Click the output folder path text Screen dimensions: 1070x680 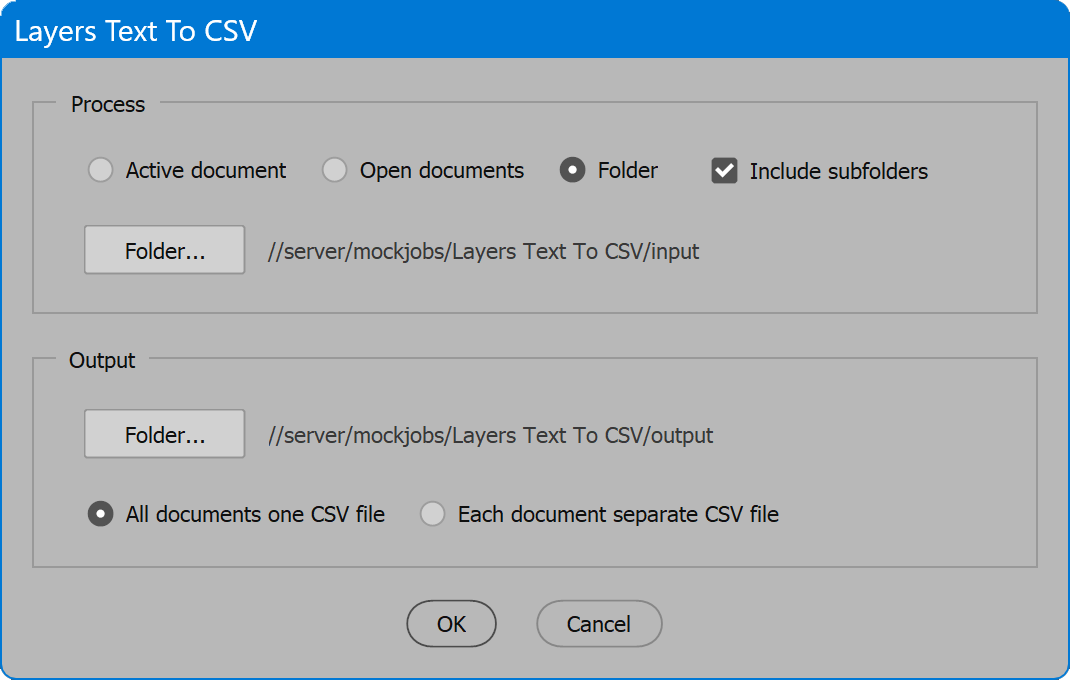(x=490, y=435)
